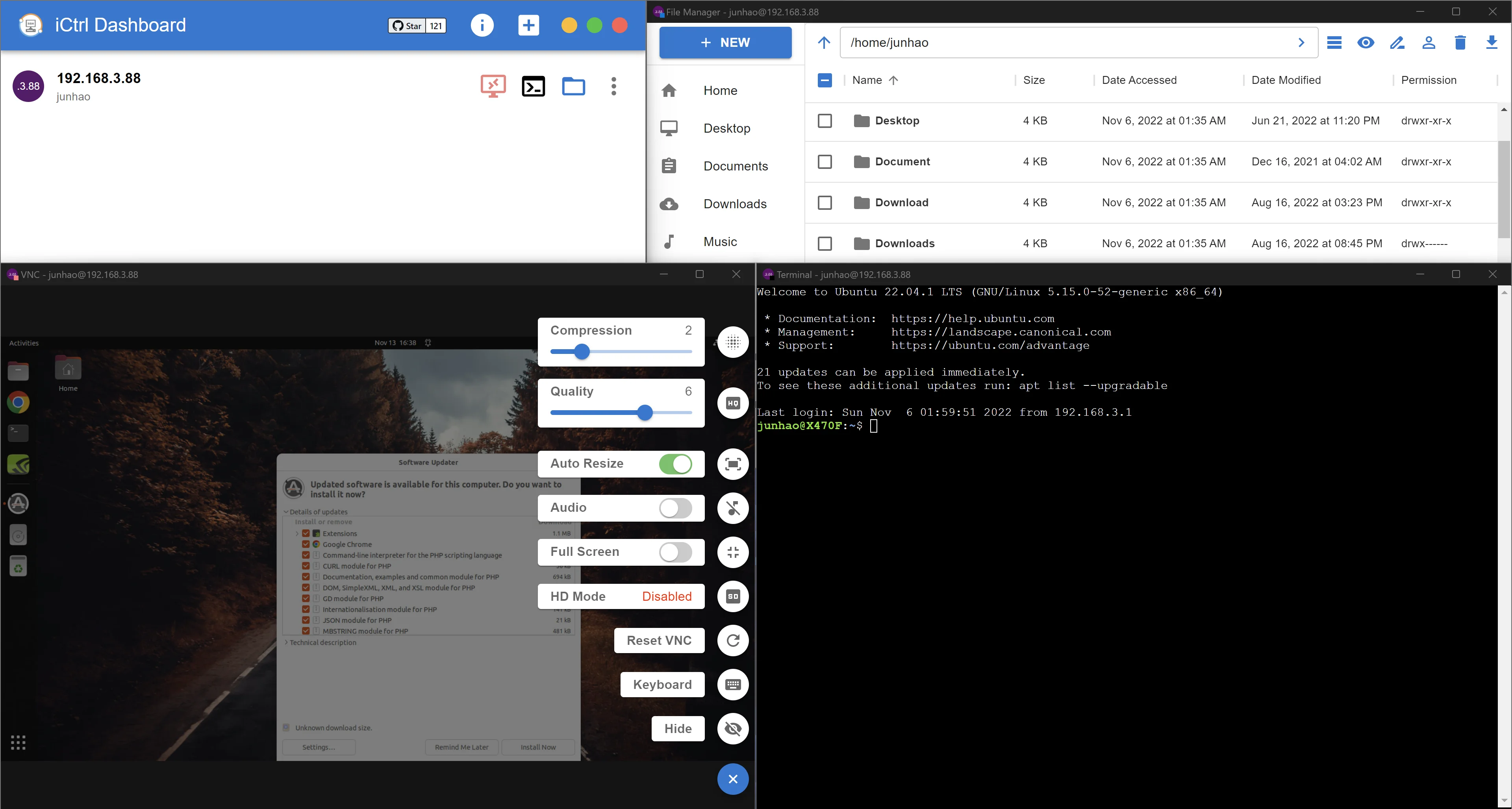Open Activities in the remote Ubuntu desktop
Image resolution: width=1512 pixels, height=809 pixels.
click(x=23, y=343)
